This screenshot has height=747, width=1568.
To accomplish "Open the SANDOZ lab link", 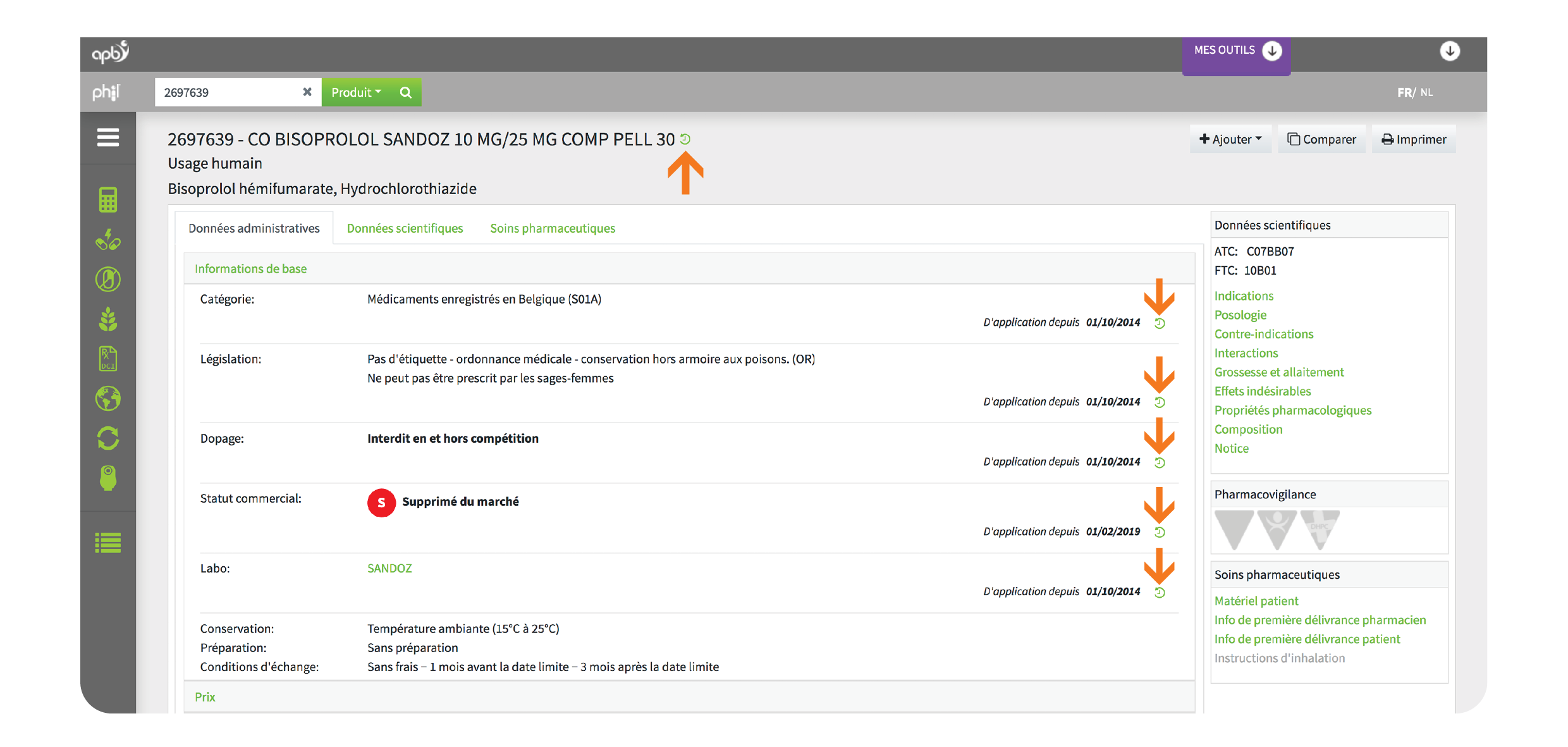I will [x=389, y=569].
